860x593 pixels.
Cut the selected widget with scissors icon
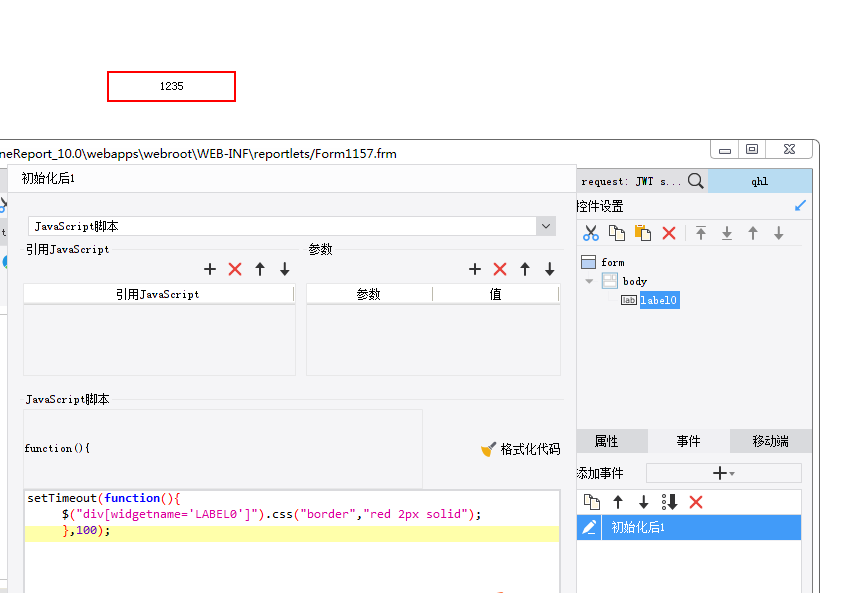(x=591, y=233)
